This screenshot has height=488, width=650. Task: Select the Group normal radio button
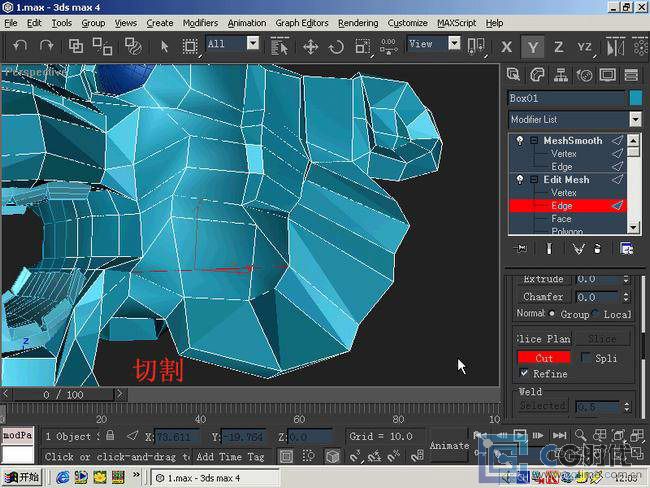(x=552, y=313)
